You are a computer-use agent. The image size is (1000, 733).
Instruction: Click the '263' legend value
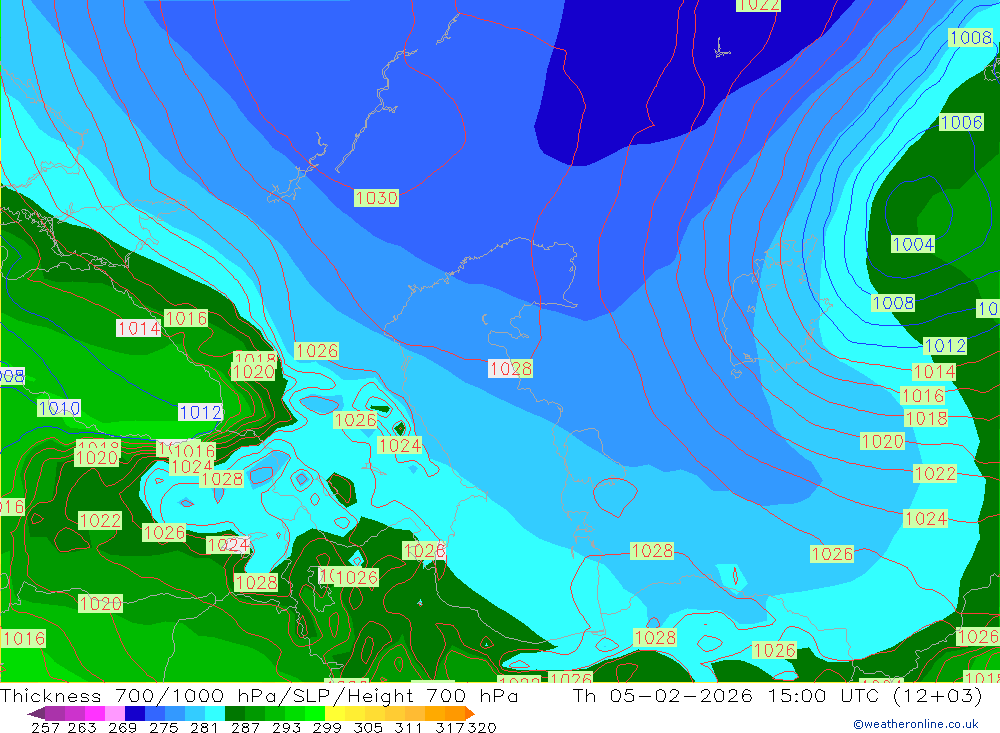coord(82,727)
